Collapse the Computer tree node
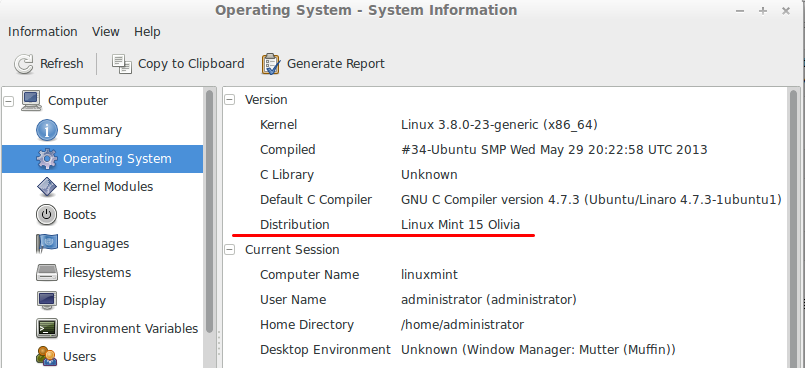This screenshot has height=368, width=805. pos(8,101)
